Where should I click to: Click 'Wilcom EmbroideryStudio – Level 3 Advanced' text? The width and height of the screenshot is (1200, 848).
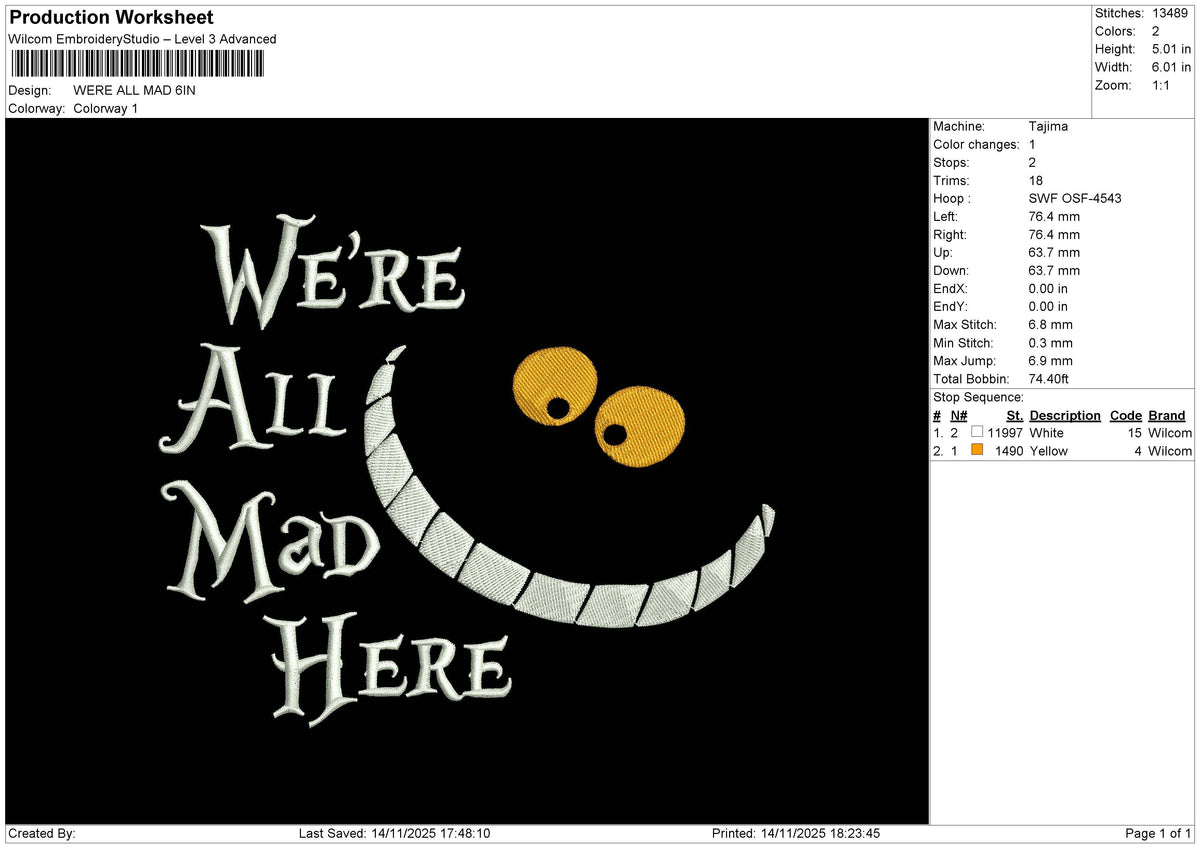click(x=142, y=39)
